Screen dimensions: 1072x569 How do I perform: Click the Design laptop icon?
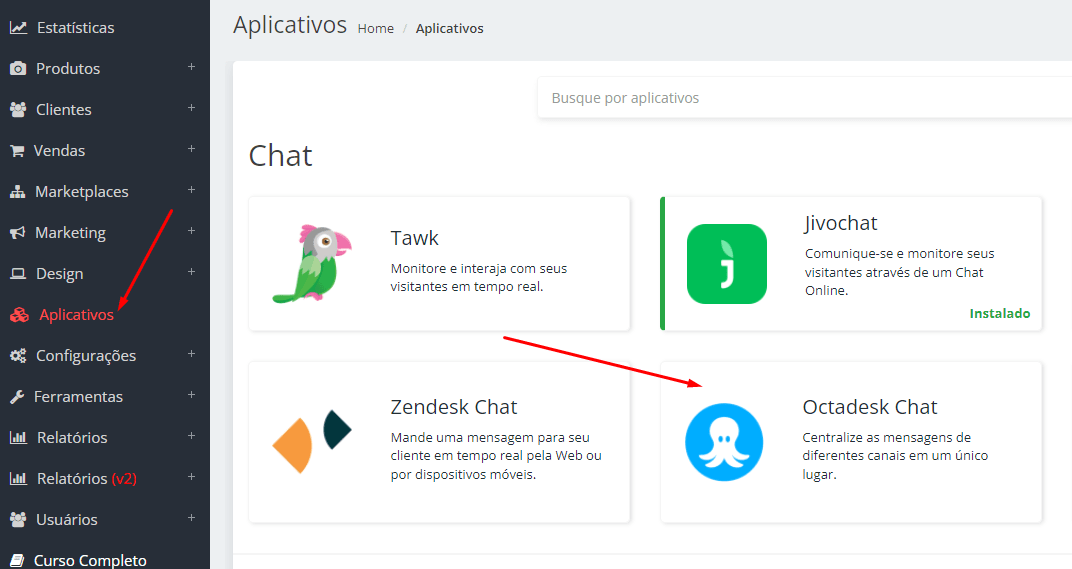tap(18, 274)
